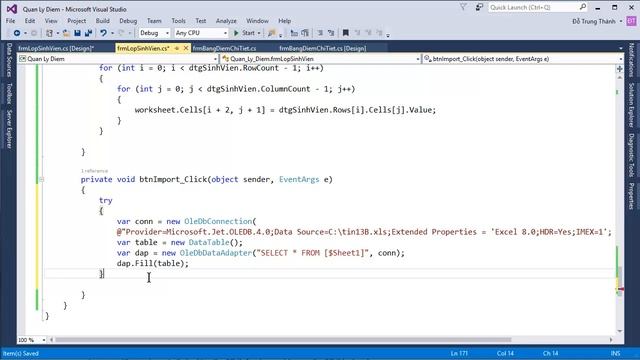Click the Uncomment selected lines icon
The height and width of the screenshot is (360, 640).
(331, 33)
